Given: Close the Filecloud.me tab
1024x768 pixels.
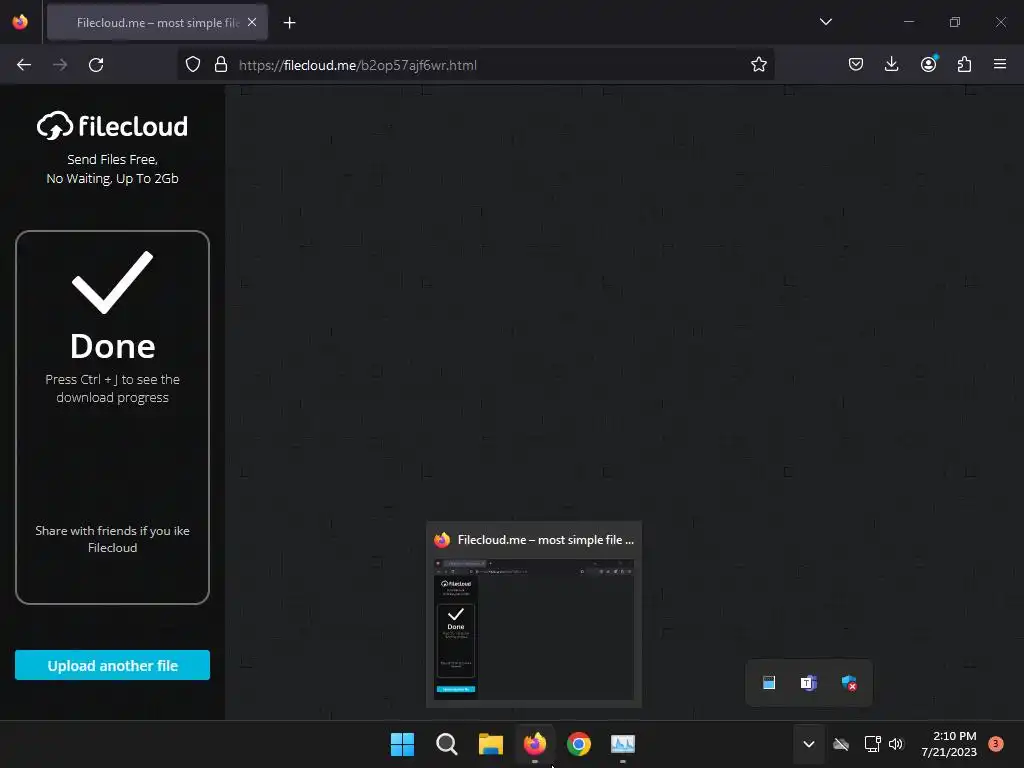Looking at the screenshot, I should (x=252, y=22).
